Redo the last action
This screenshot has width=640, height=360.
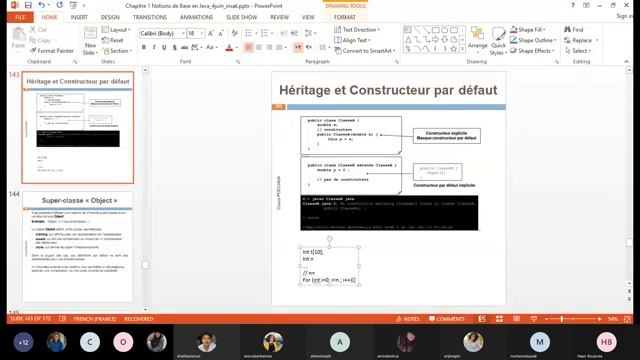coord(60,5)
